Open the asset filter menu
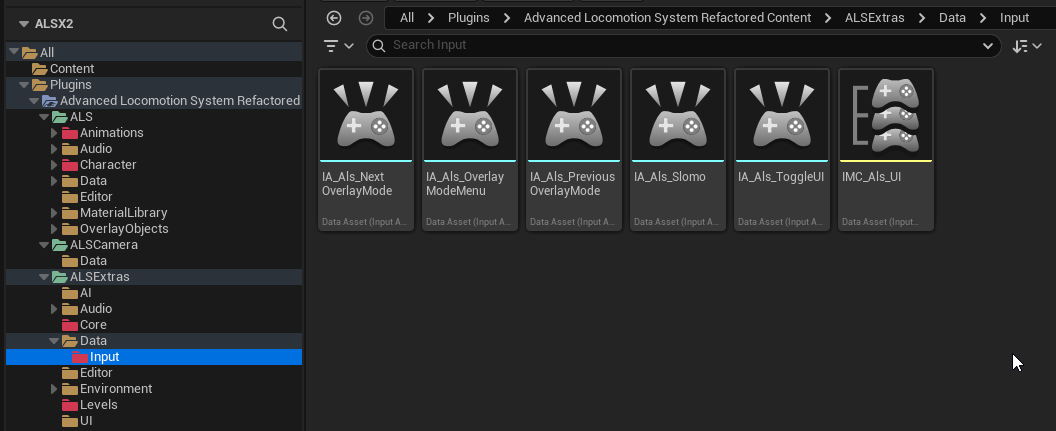This screenshot has width=1056, height=431. click(338, 46)
